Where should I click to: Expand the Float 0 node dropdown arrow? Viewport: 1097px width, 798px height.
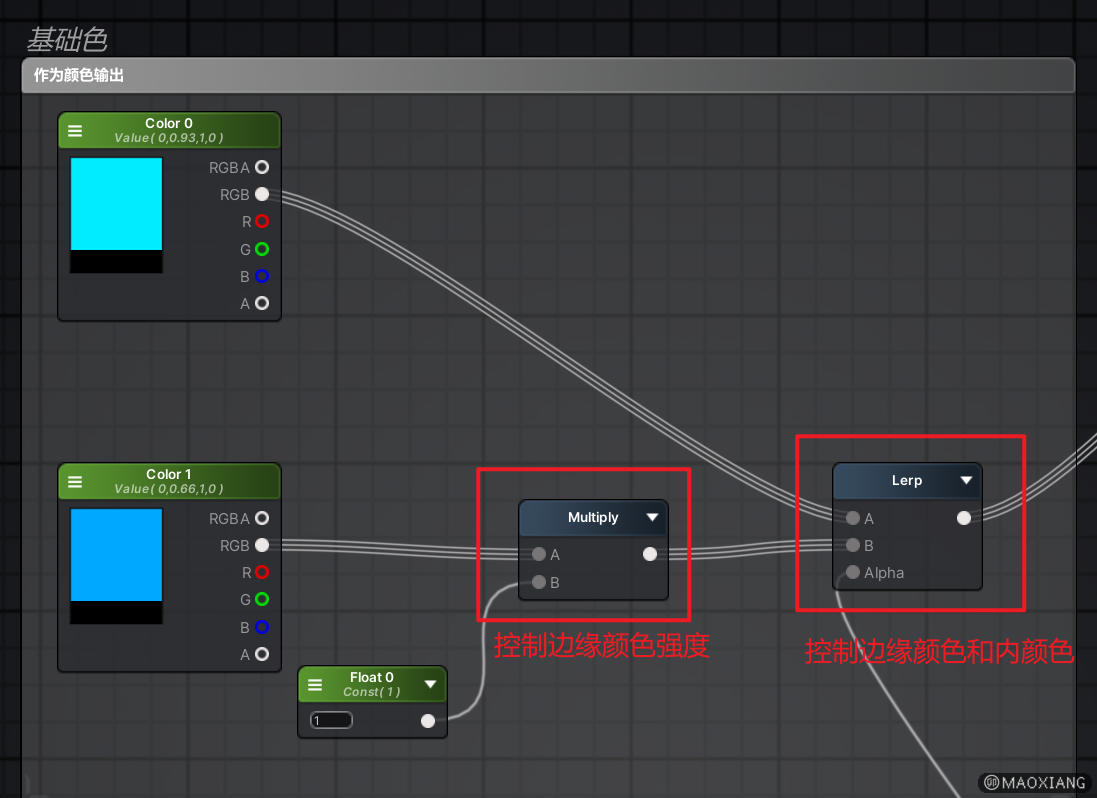tap(430, 685)
